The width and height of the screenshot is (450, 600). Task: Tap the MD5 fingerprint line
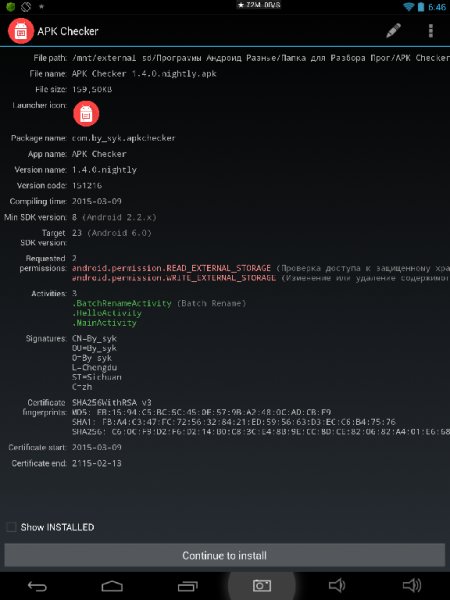[x=202, y=412]
